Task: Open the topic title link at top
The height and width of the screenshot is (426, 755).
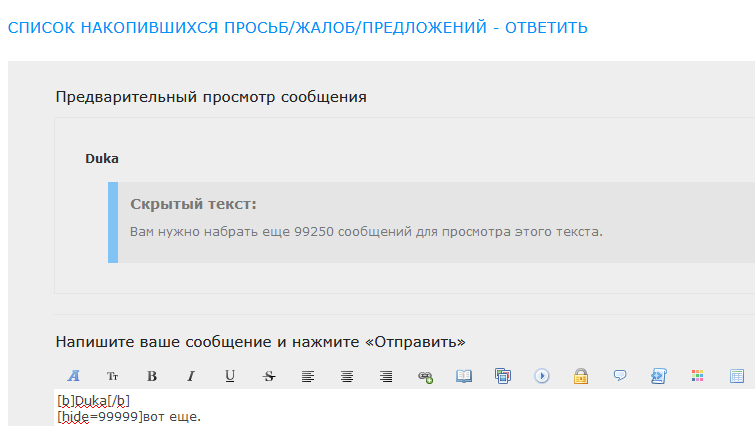Action: (x=298, y=27)
